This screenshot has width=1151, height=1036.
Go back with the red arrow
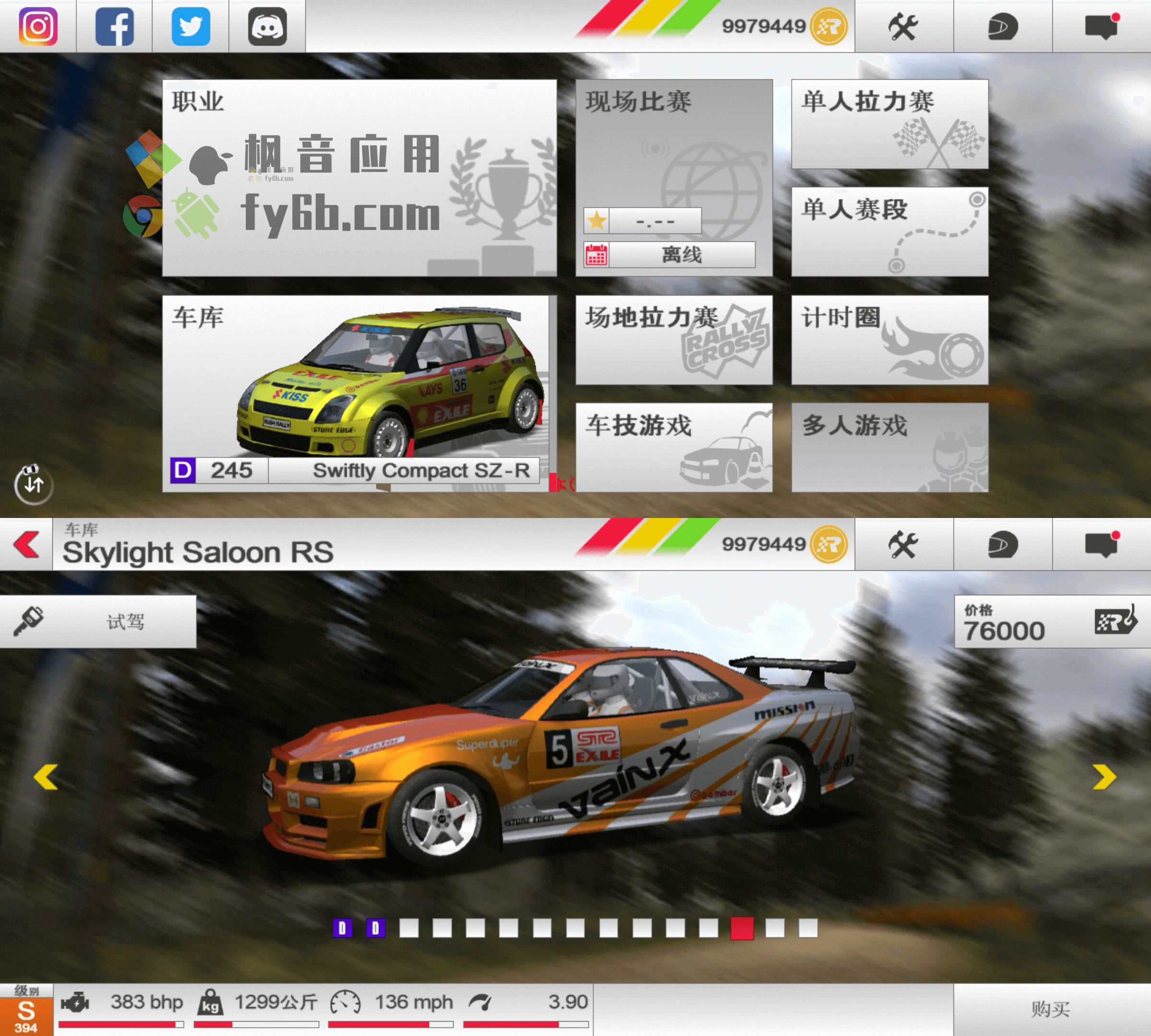[26, 545]
